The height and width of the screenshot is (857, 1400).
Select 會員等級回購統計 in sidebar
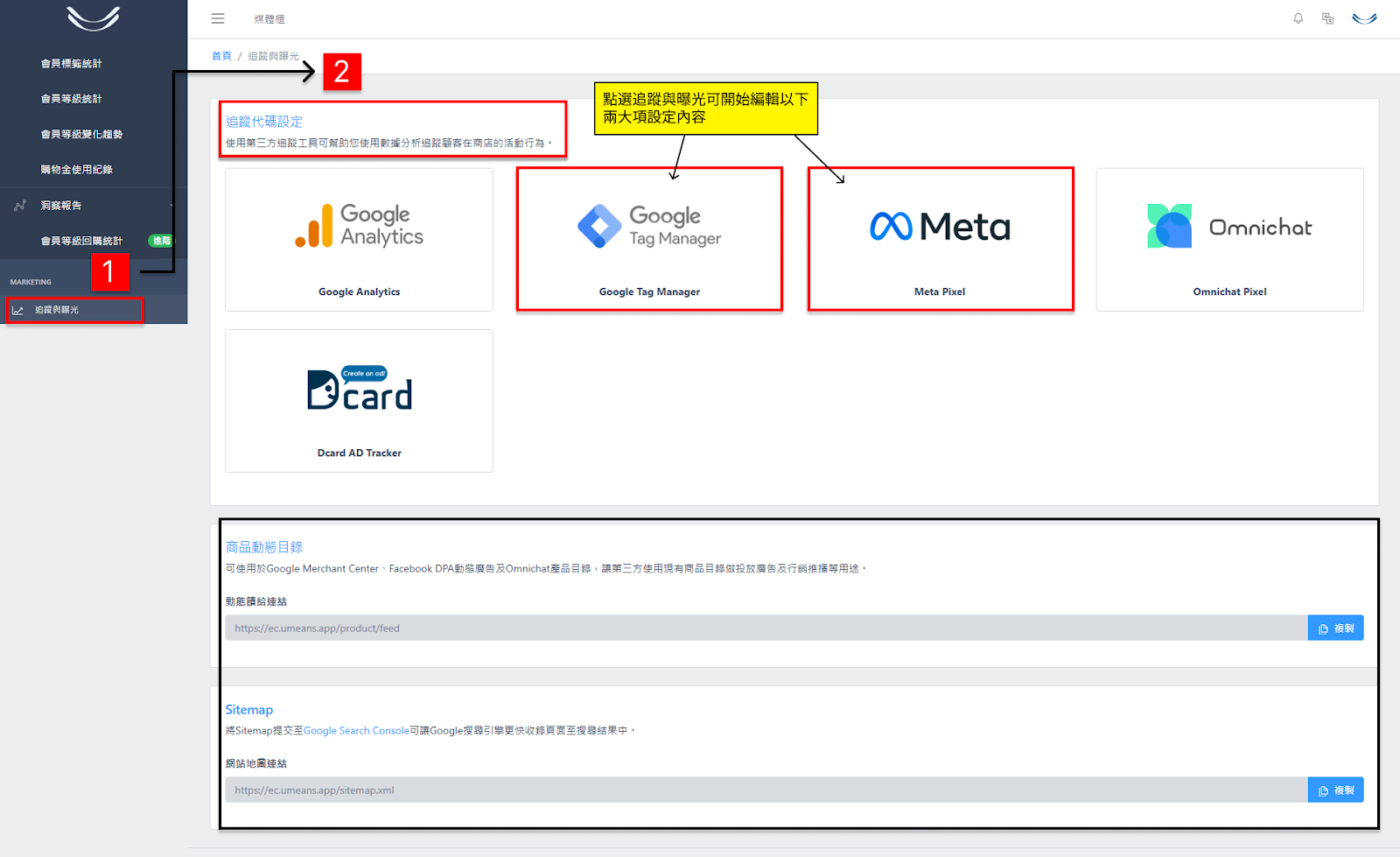tap(81, 241)
